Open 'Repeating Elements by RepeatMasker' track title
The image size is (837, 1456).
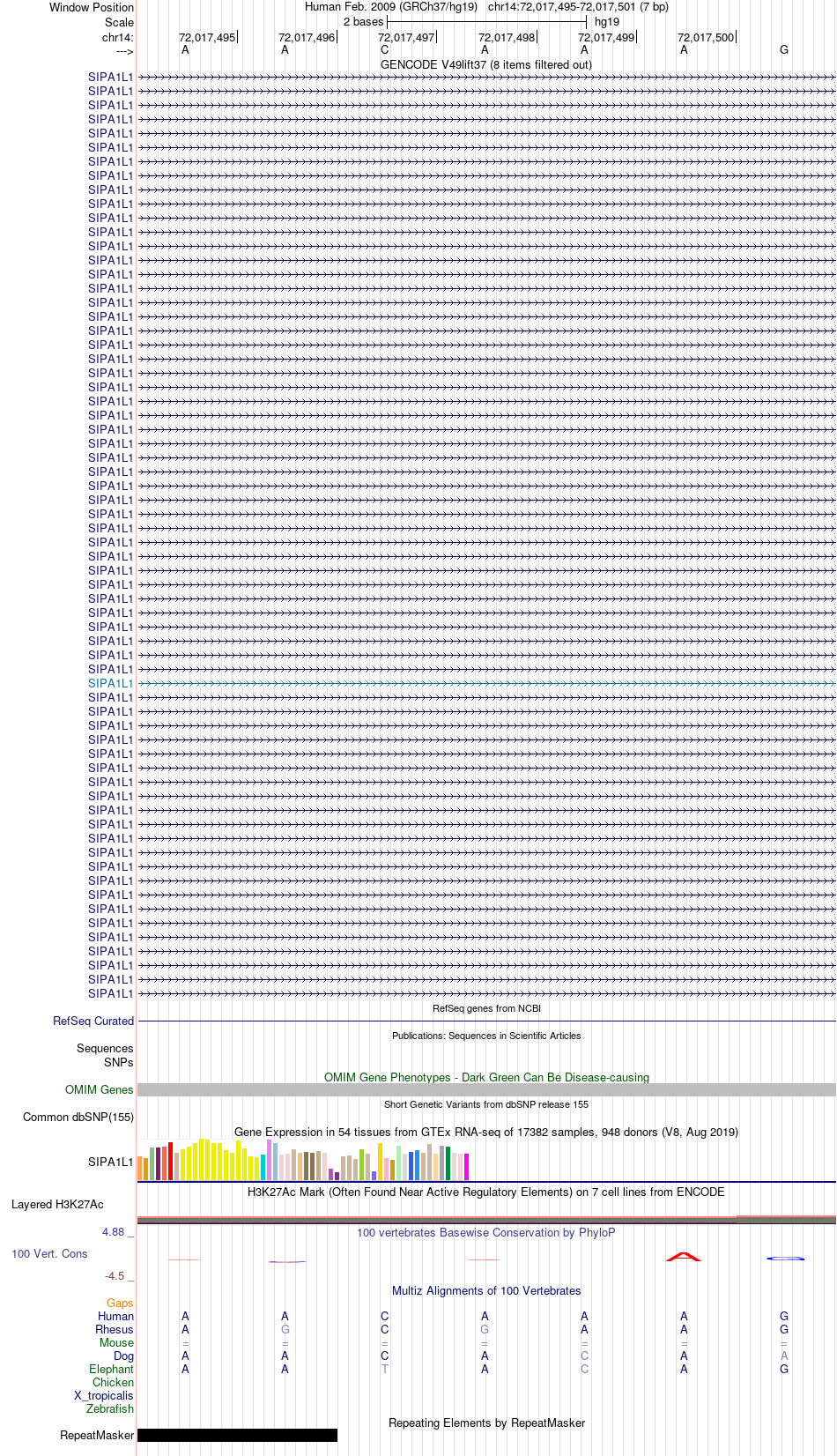(486, 1423)
